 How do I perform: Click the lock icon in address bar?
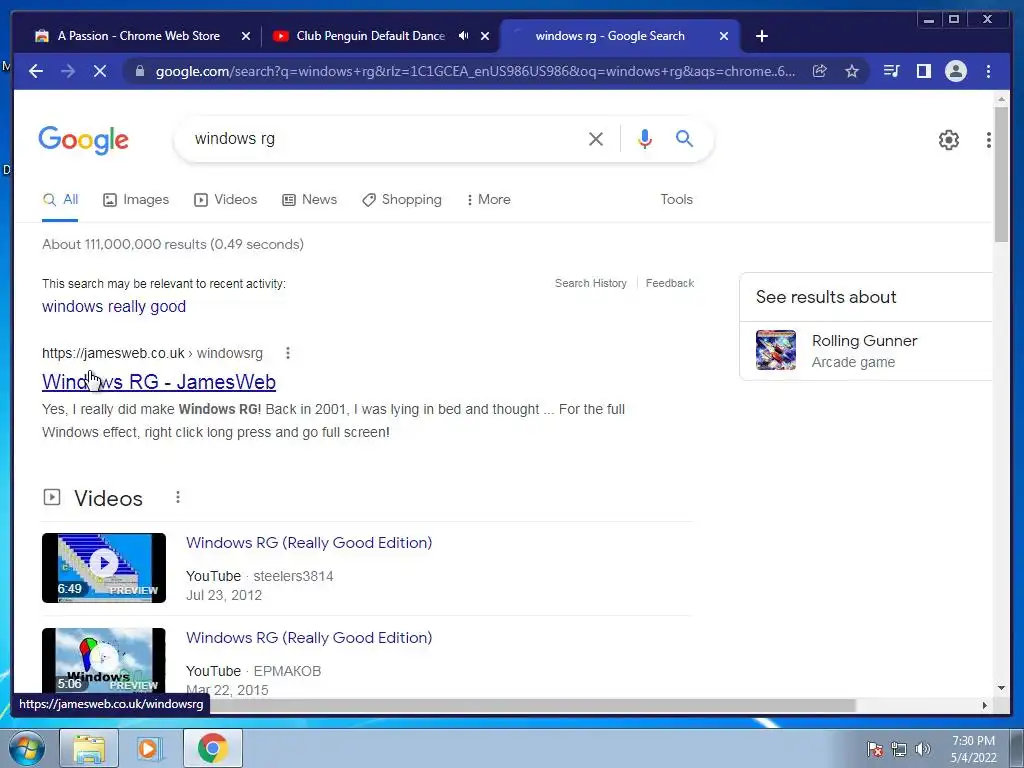[139, 71]
